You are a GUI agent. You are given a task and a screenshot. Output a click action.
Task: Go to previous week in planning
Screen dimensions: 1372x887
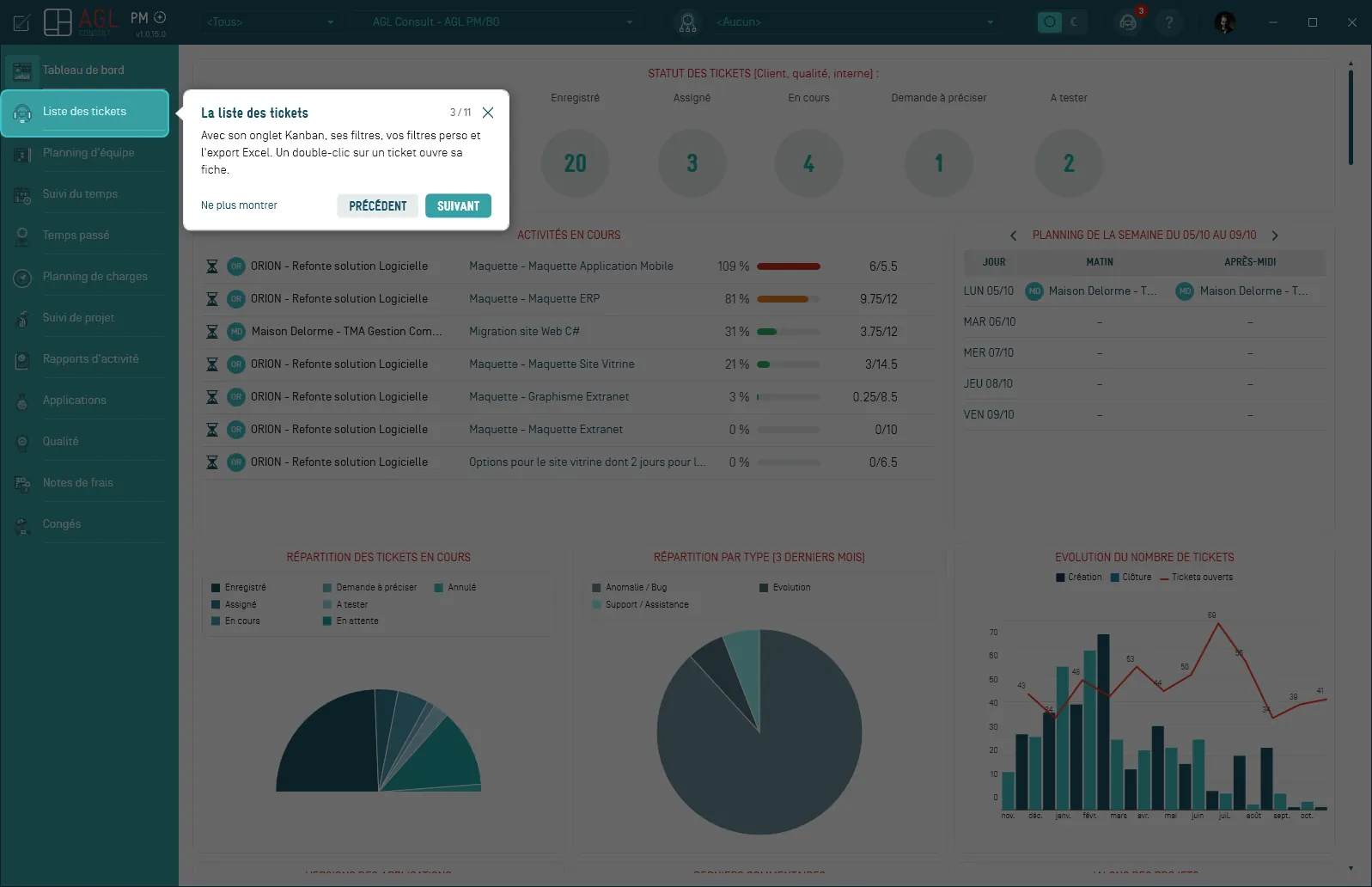1013,236
